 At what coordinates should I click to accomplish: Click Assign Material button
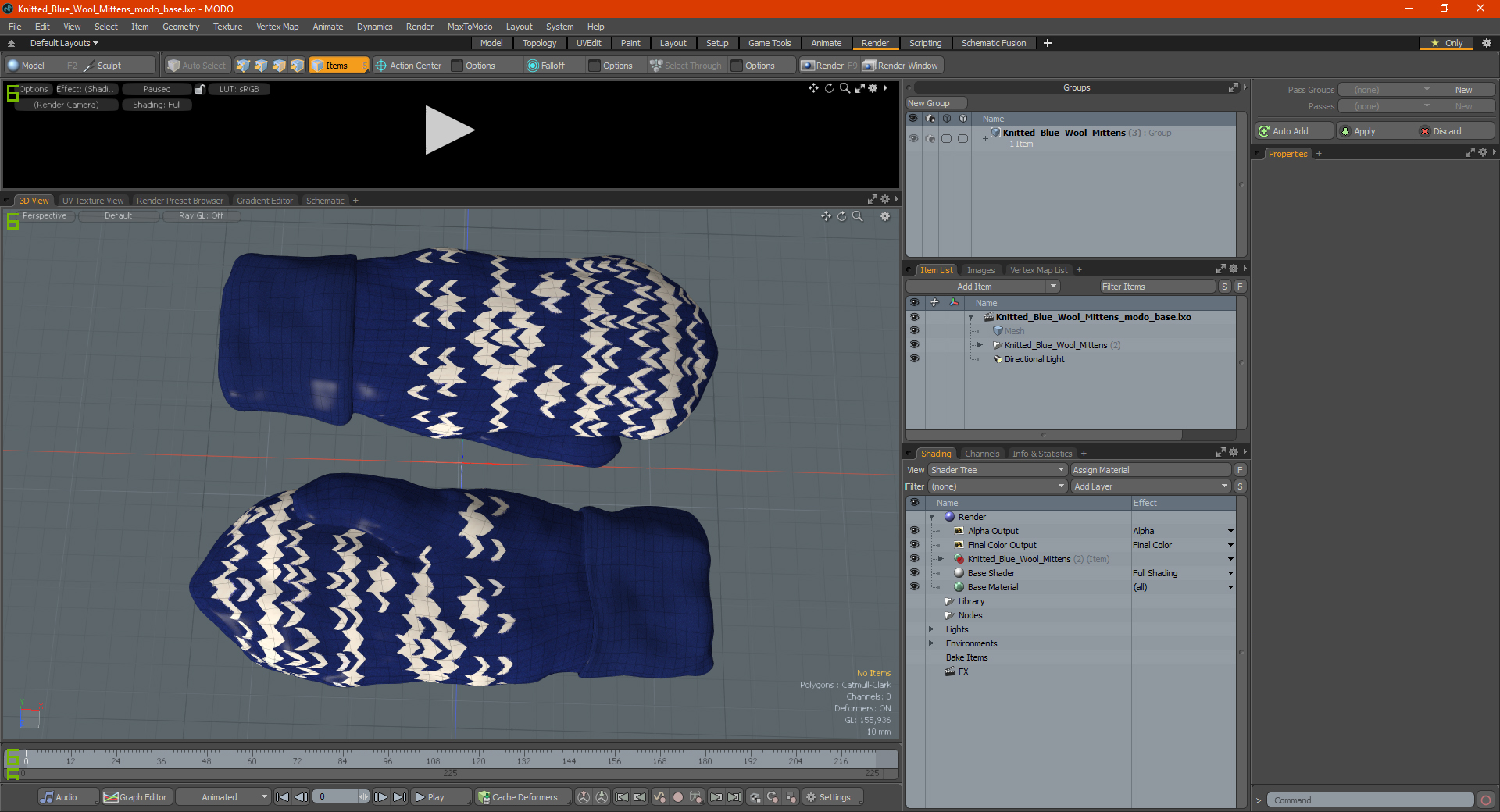[1151, 470]
